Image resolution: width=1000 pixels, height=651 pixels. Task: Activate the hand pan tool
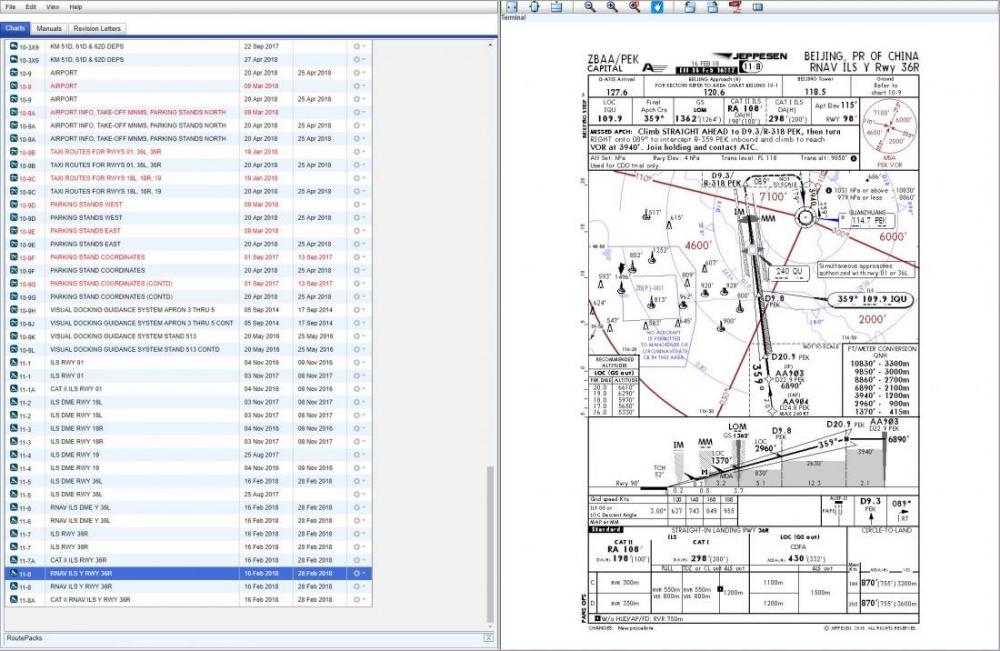pyautogui.click(x=657, y=7)
